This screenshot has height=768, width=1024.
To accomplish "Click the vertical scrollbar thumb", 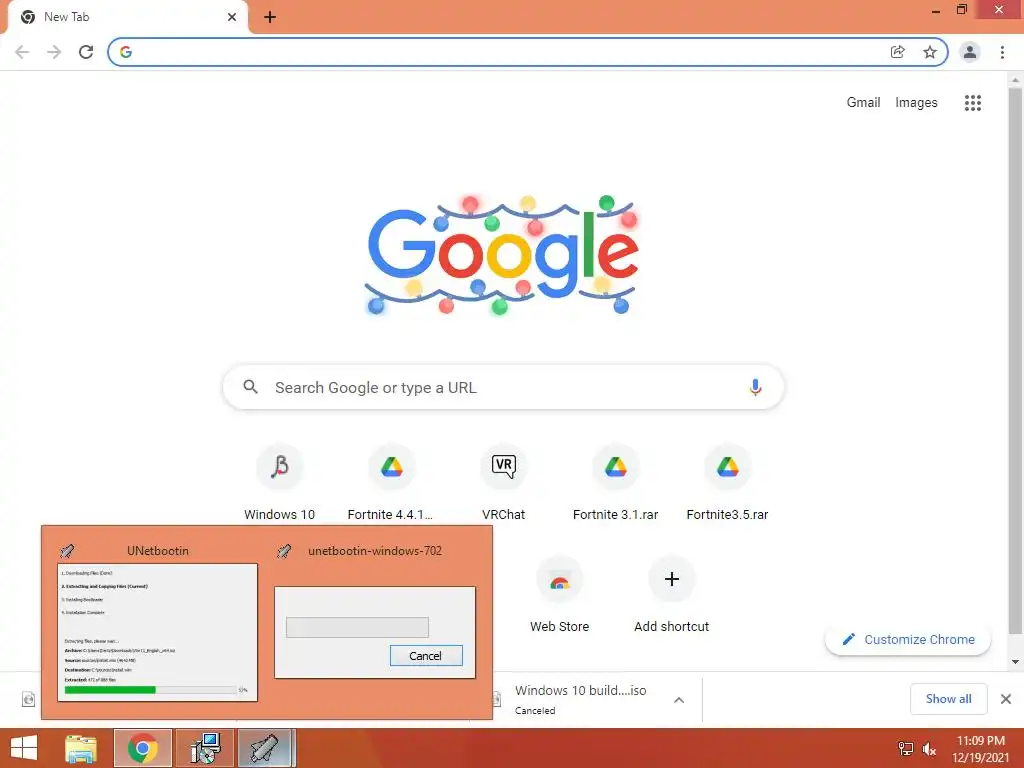I will [x=1015, y=359].
